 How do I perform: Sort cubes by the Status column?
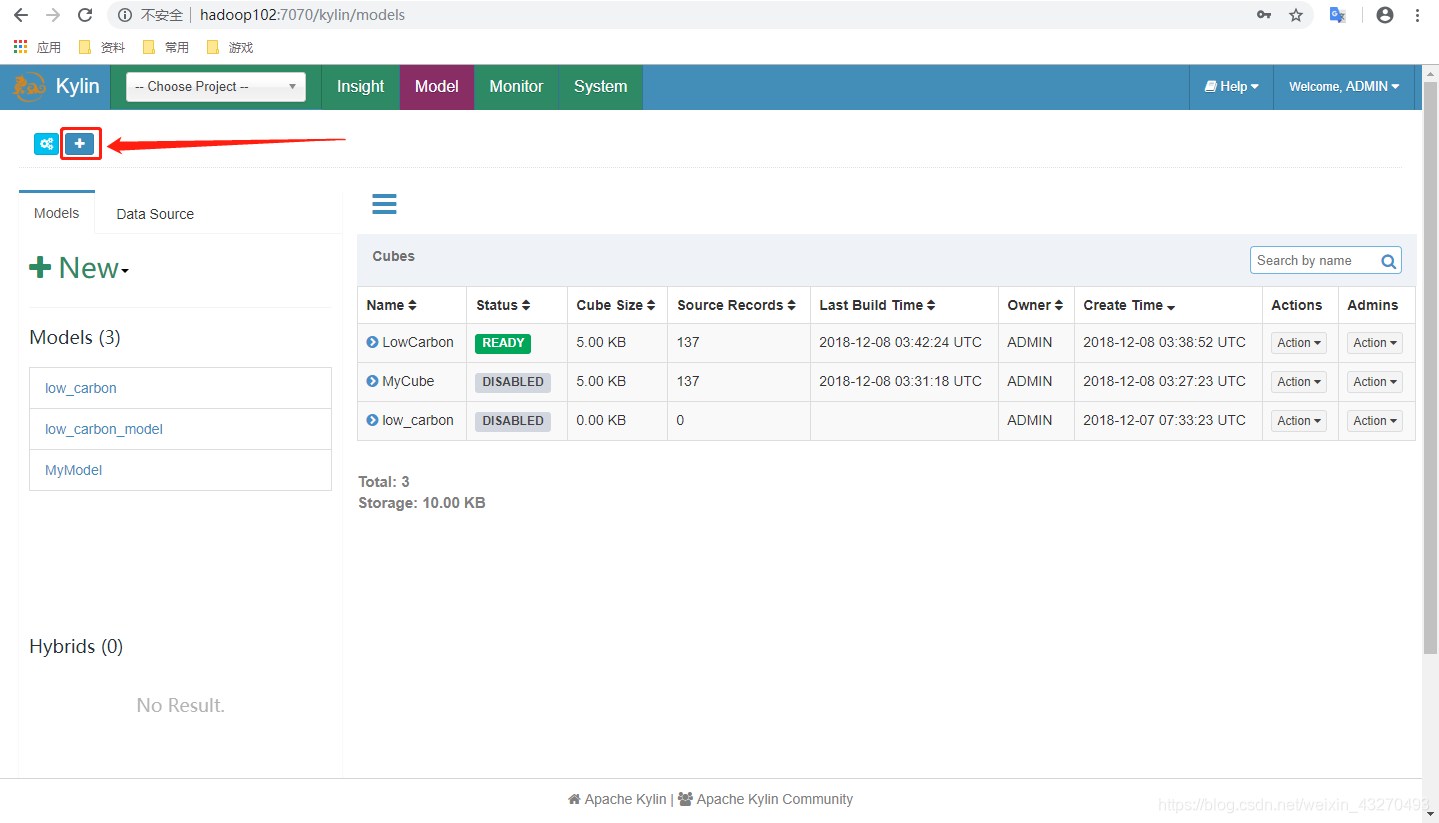point(503,305)
